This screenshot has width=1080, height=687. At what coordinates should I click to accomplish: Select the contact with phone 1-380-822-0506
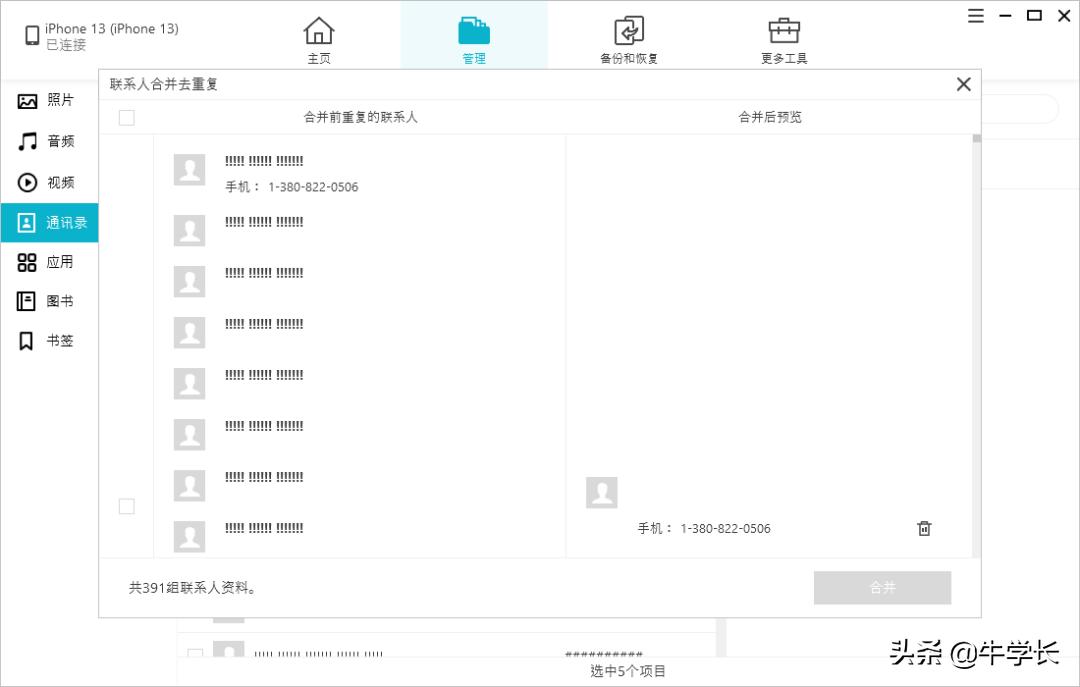point(290,172)
